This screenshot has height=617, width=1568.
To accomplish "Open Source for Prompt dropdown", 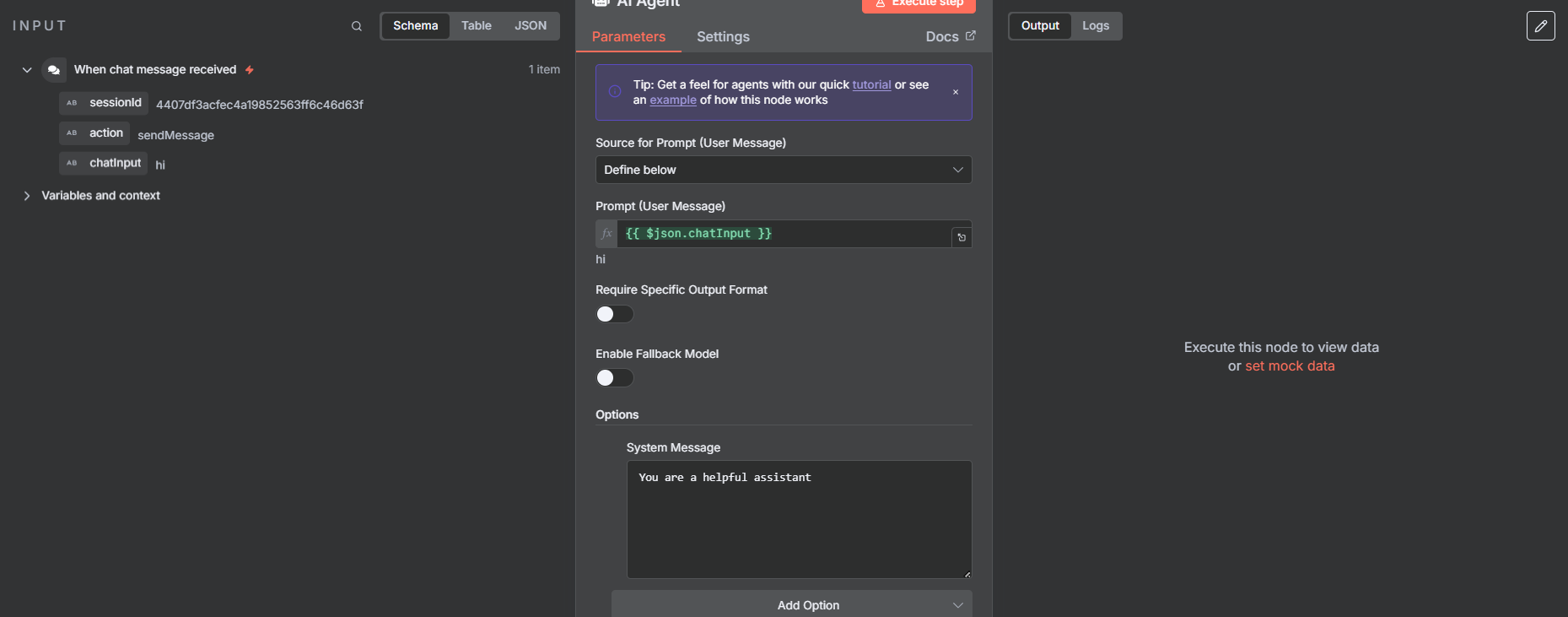I will click(x=783, y=170).
